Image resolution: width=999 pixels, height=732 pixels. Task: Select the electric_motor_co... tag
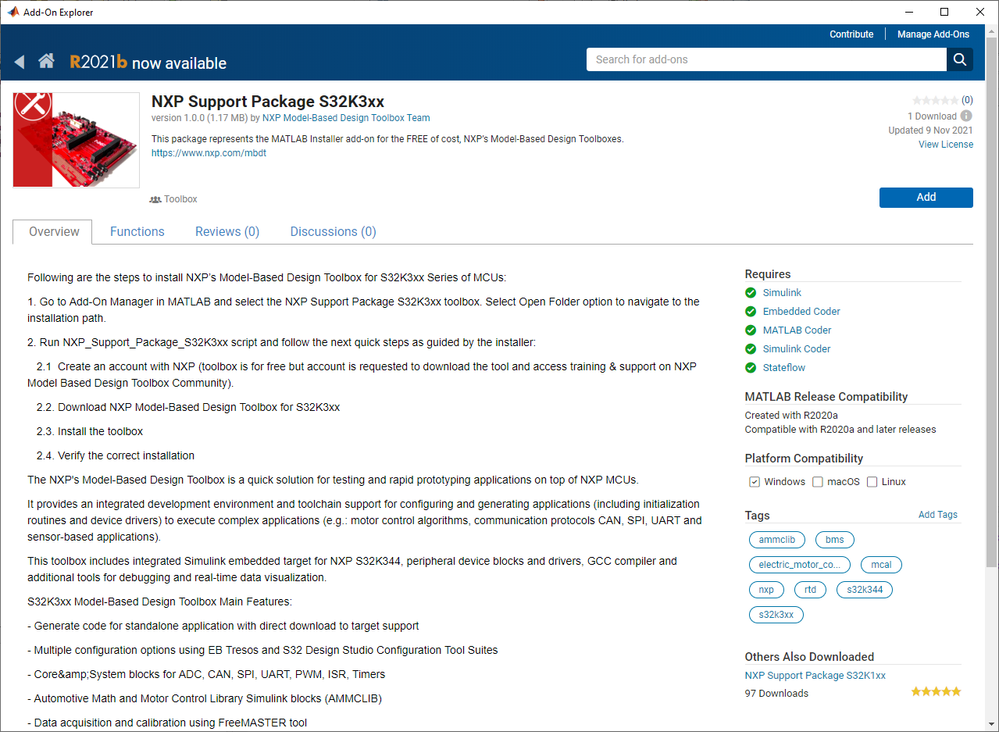click(799, 564)
